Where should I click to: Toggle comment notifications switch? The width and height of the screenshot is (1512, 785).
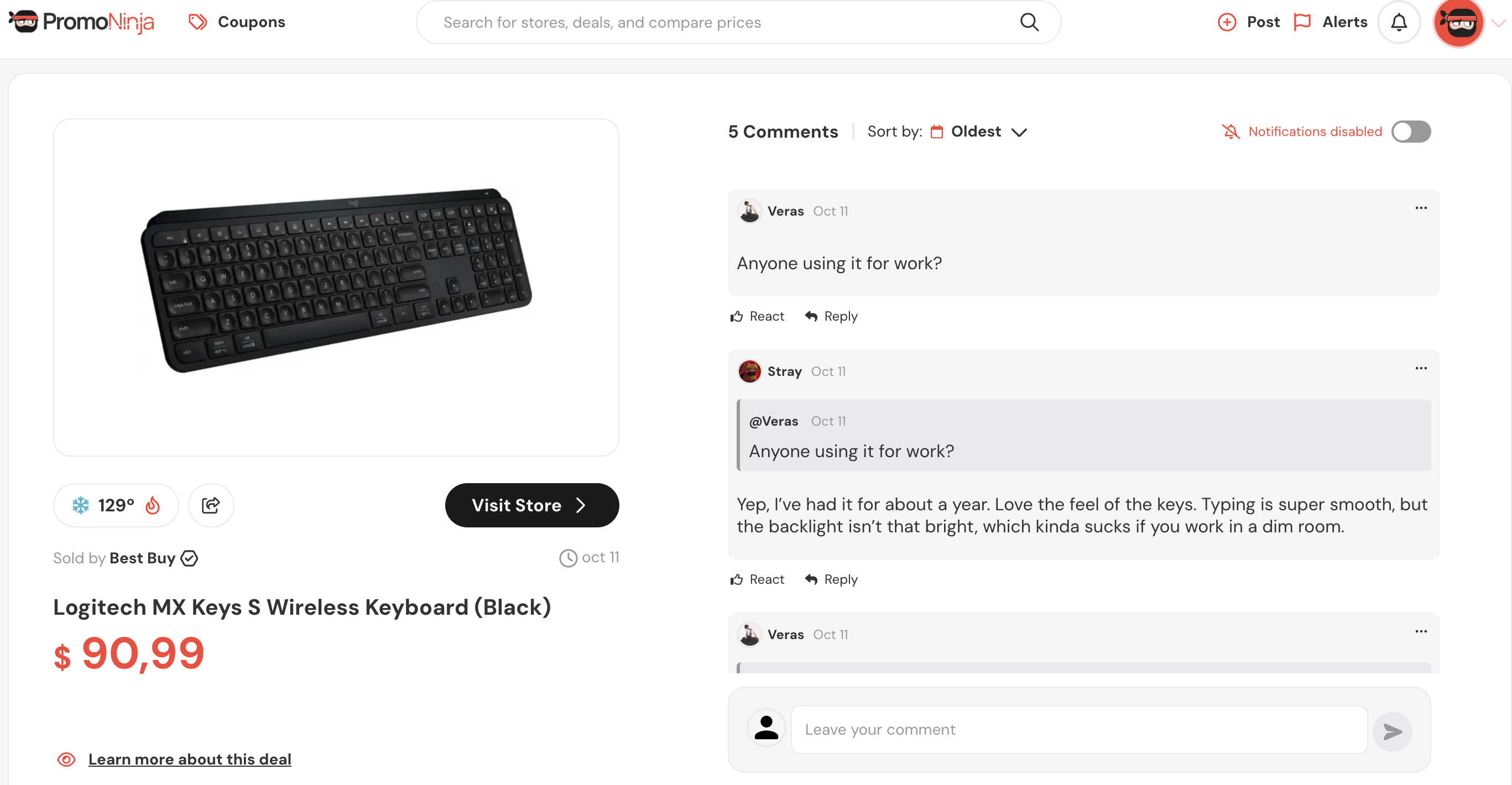pyautogui.click(x=1410, y=132)
